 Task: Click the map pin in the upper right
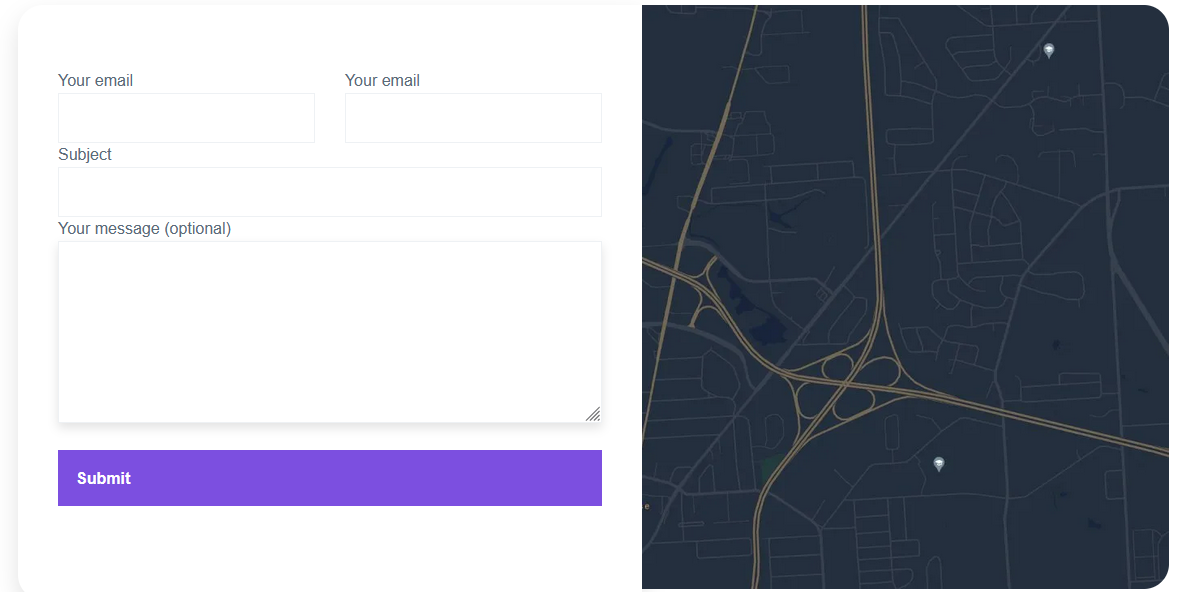click(1048, 50)
